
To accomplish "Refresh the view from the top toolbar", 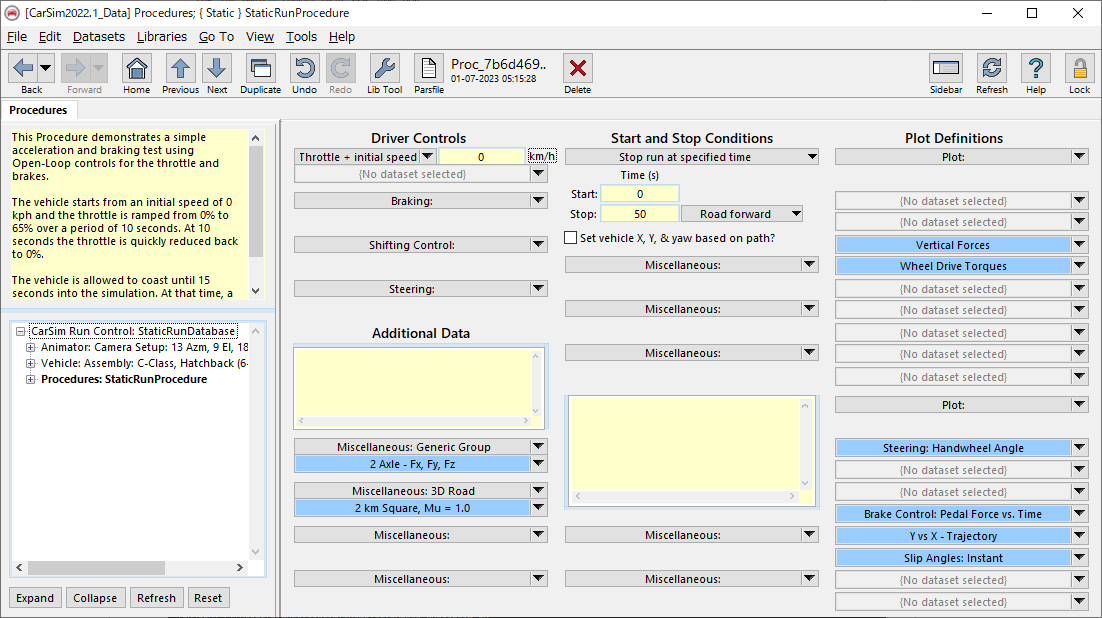I will pyautogui.click(x=992, y=69).
